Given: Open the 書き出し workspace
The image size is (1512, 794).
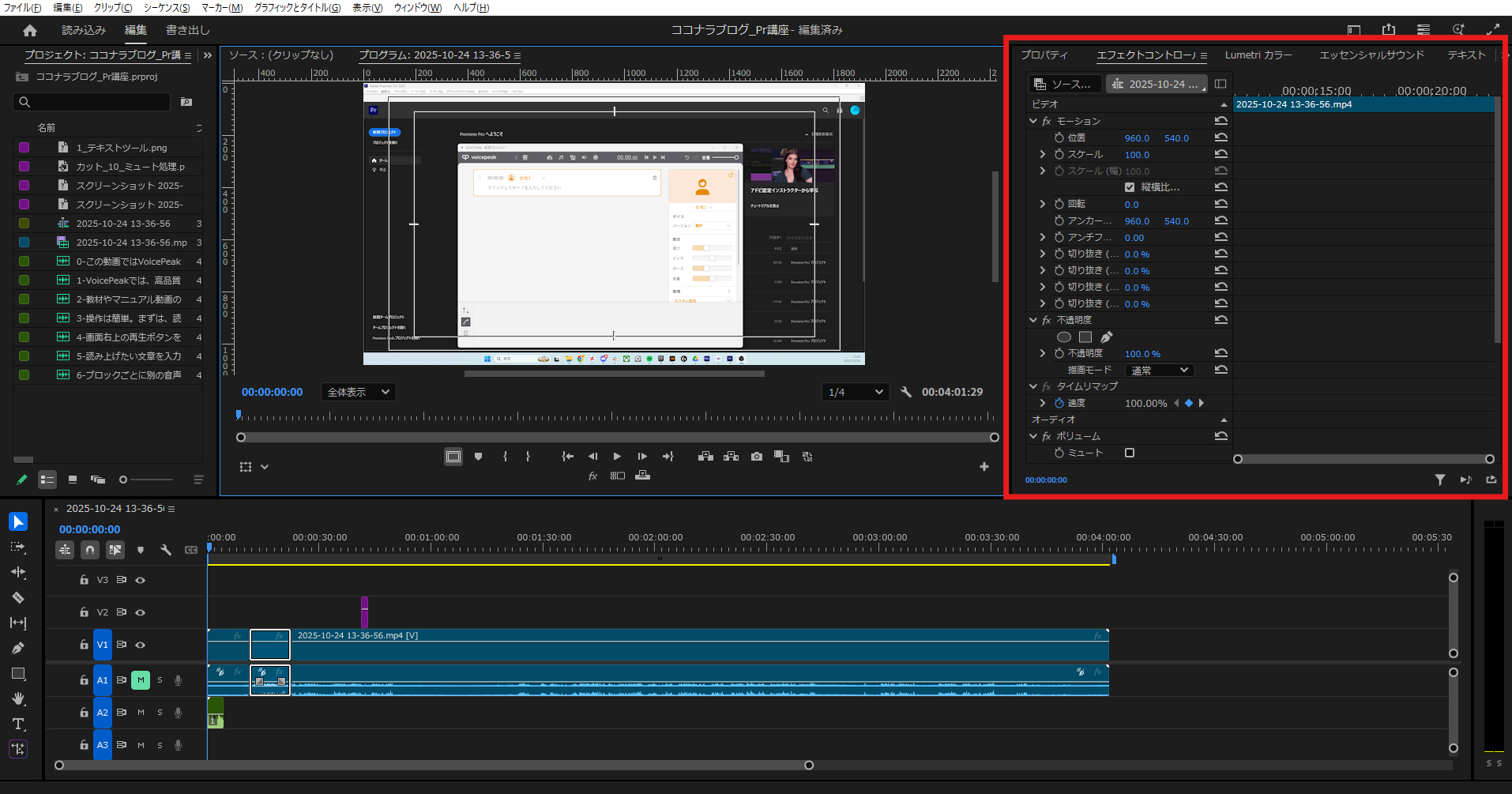Looking at the screenshot, I should (187, 30).
